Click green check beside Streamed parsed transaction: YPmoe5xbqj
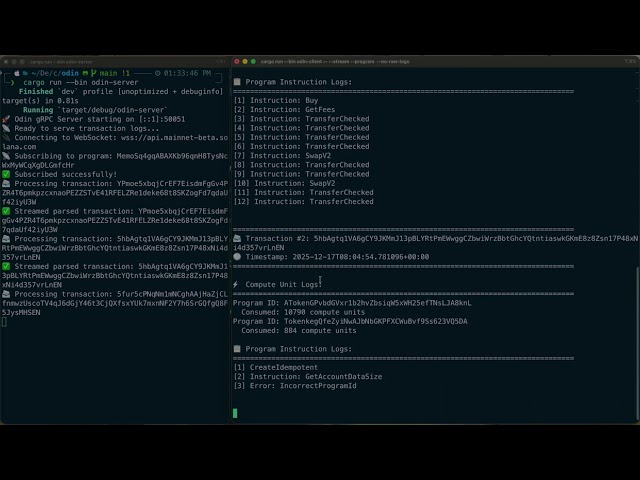The height and width of the screenshot is (480, 640). 6,211
